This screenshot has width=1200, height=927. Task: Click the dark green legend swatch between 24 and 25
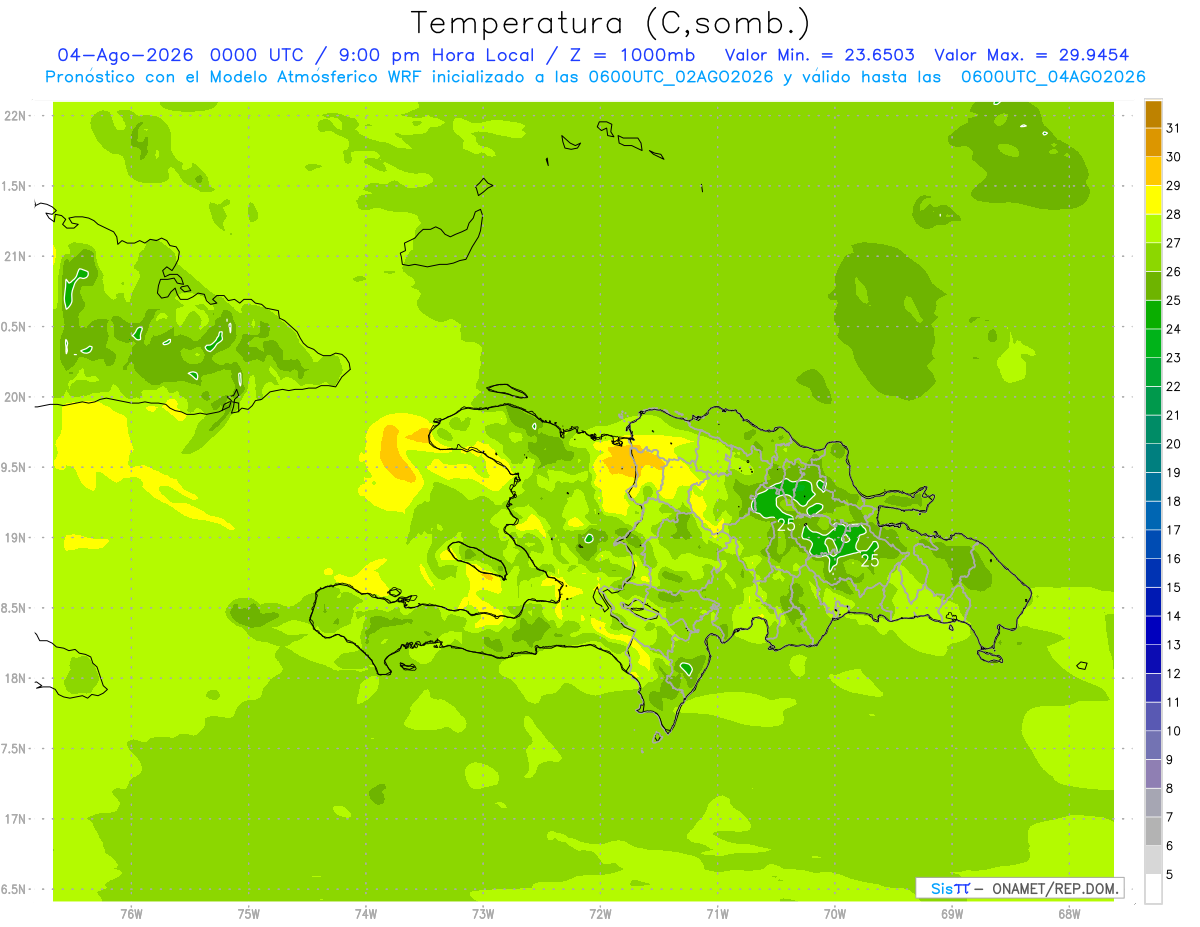[1153, 315]
